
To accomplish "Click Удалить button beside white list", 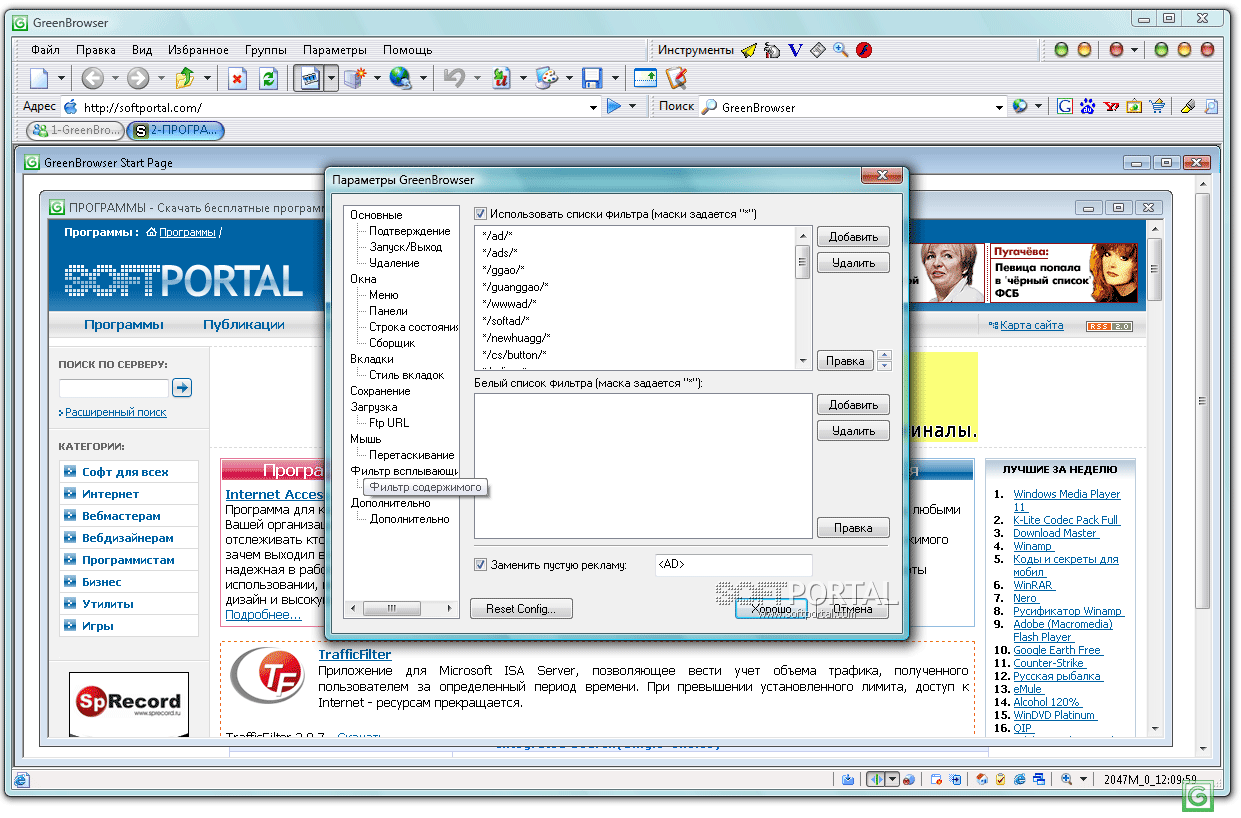I will [x=853, y=431].
